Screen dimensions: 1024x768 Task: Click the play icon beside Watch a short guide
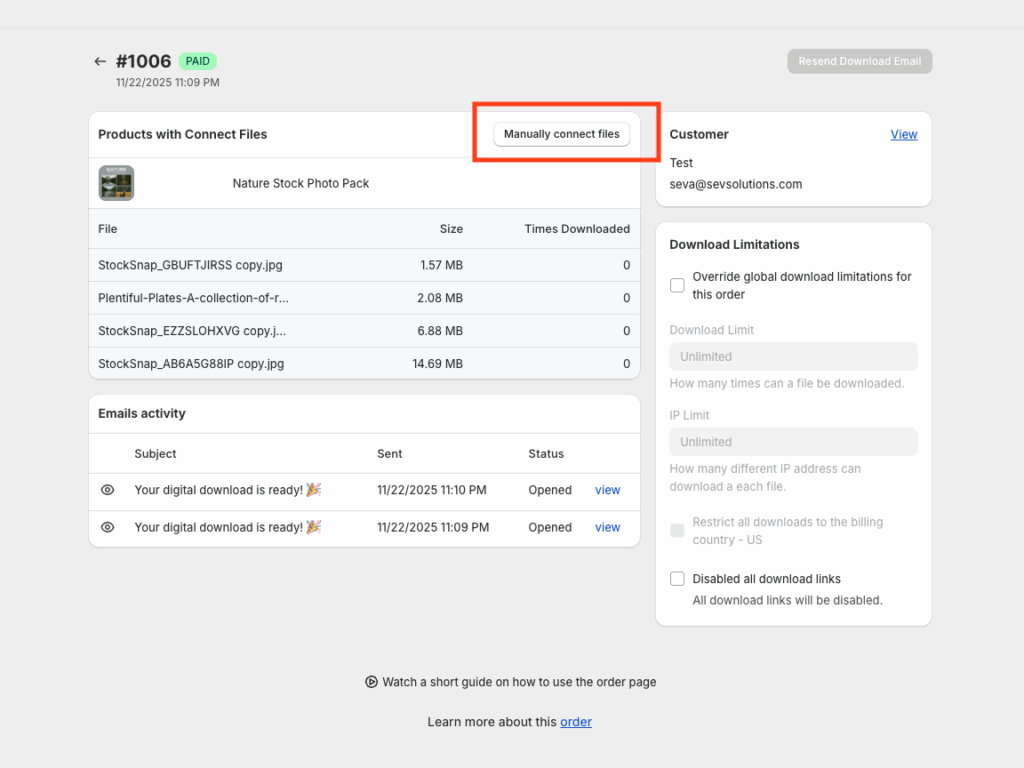371,682
